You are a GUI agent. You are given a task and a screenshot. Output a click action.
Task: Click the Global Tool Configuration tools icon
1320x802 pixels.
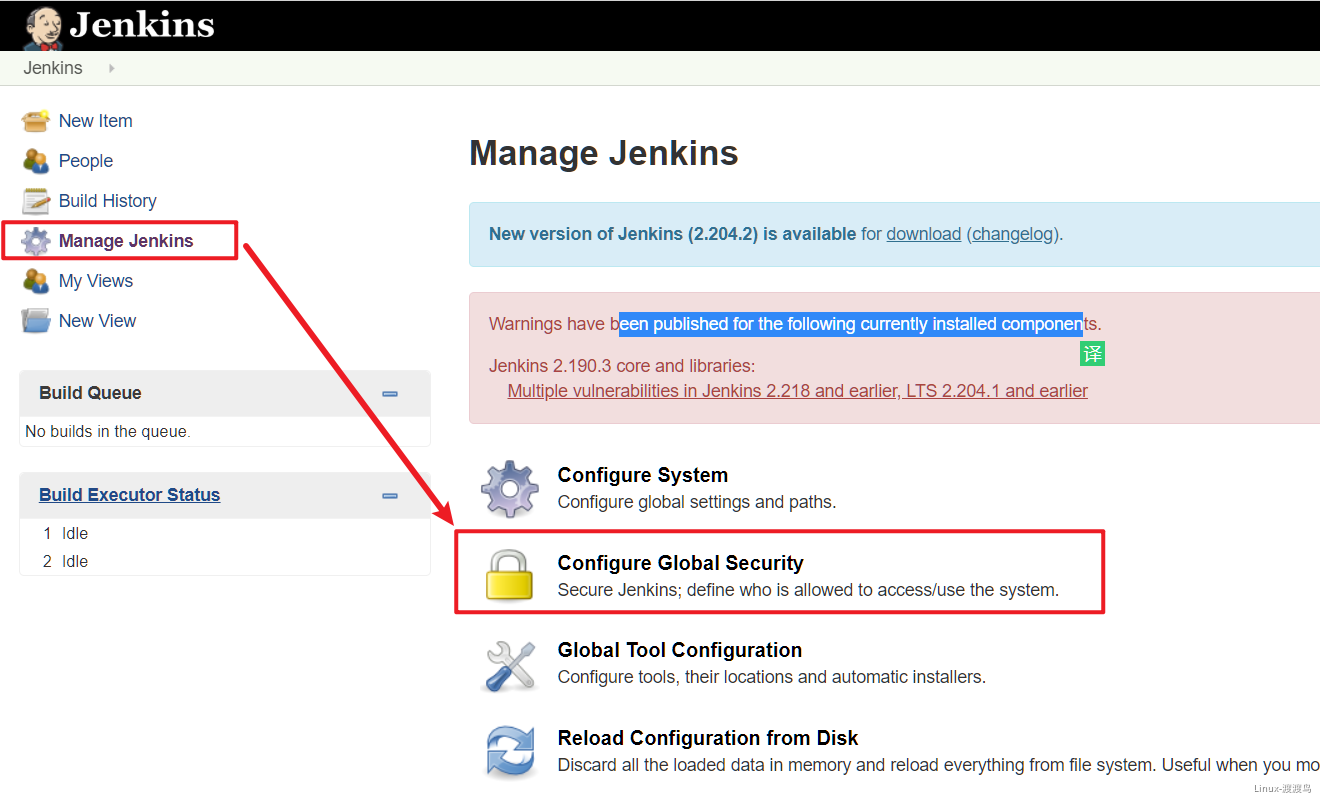[x=510, y=664]
